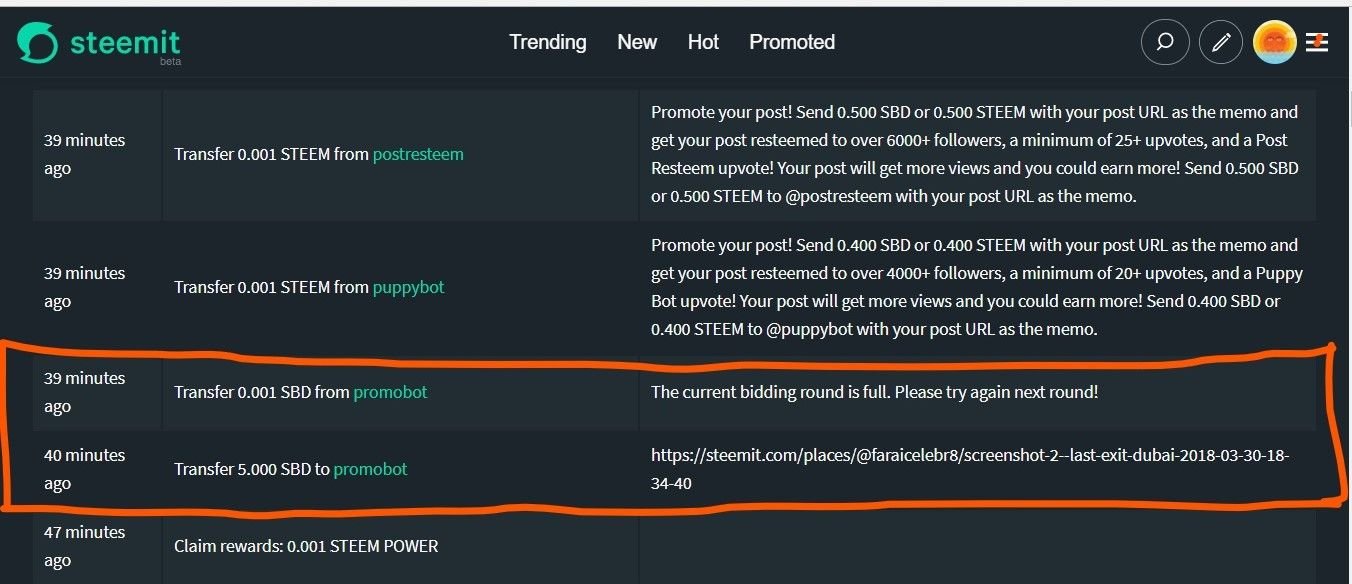Viewport: 1352px width, 584px height.
Task: Click the 40 minutes ago timestamp
Action: click(84, 469)
